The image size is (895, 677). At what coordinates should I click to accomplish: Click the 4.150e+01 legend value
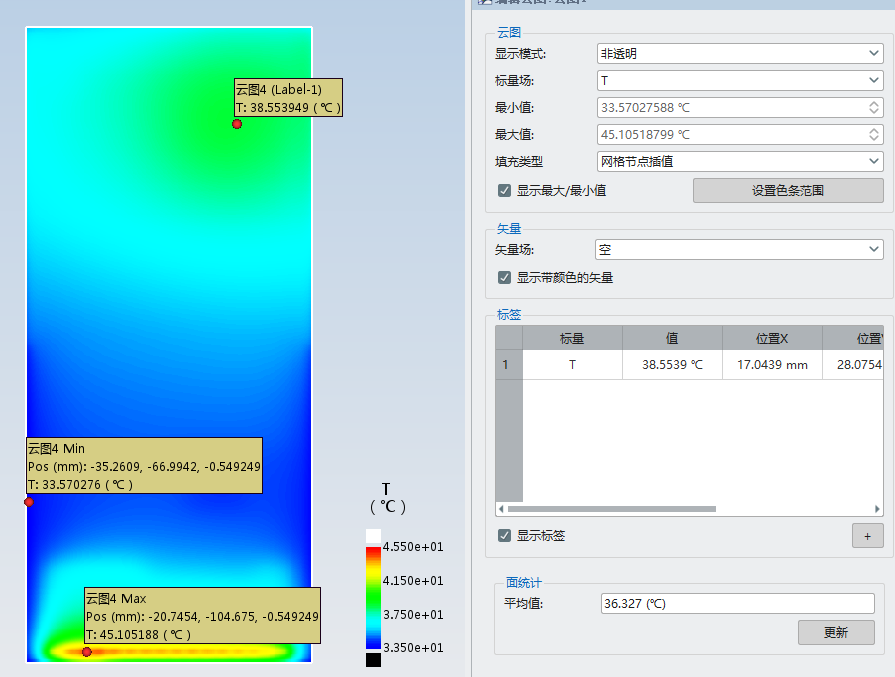[413, 581]
